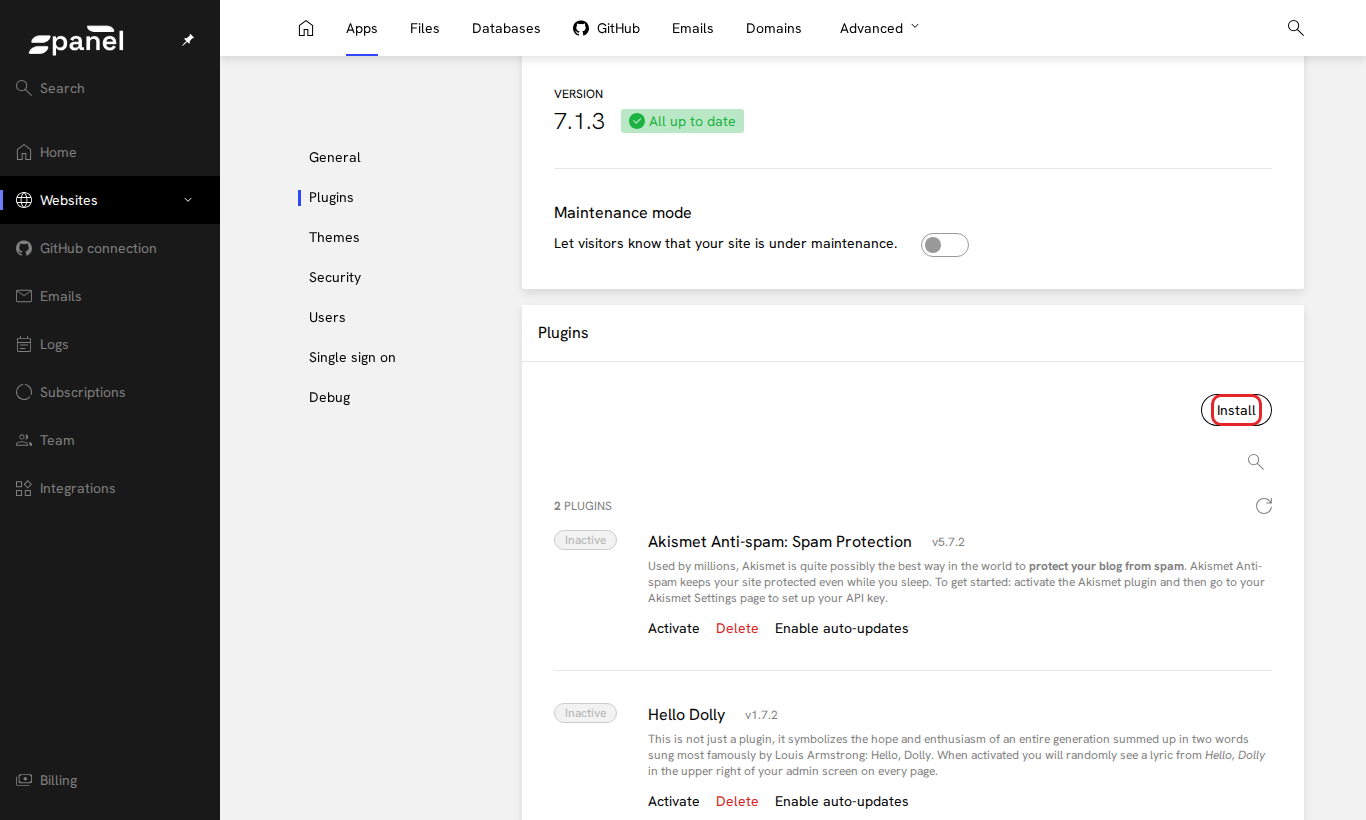1366x820 pixels.
Task: Open the Single sign on section
Action: click(x=352, y=357)
